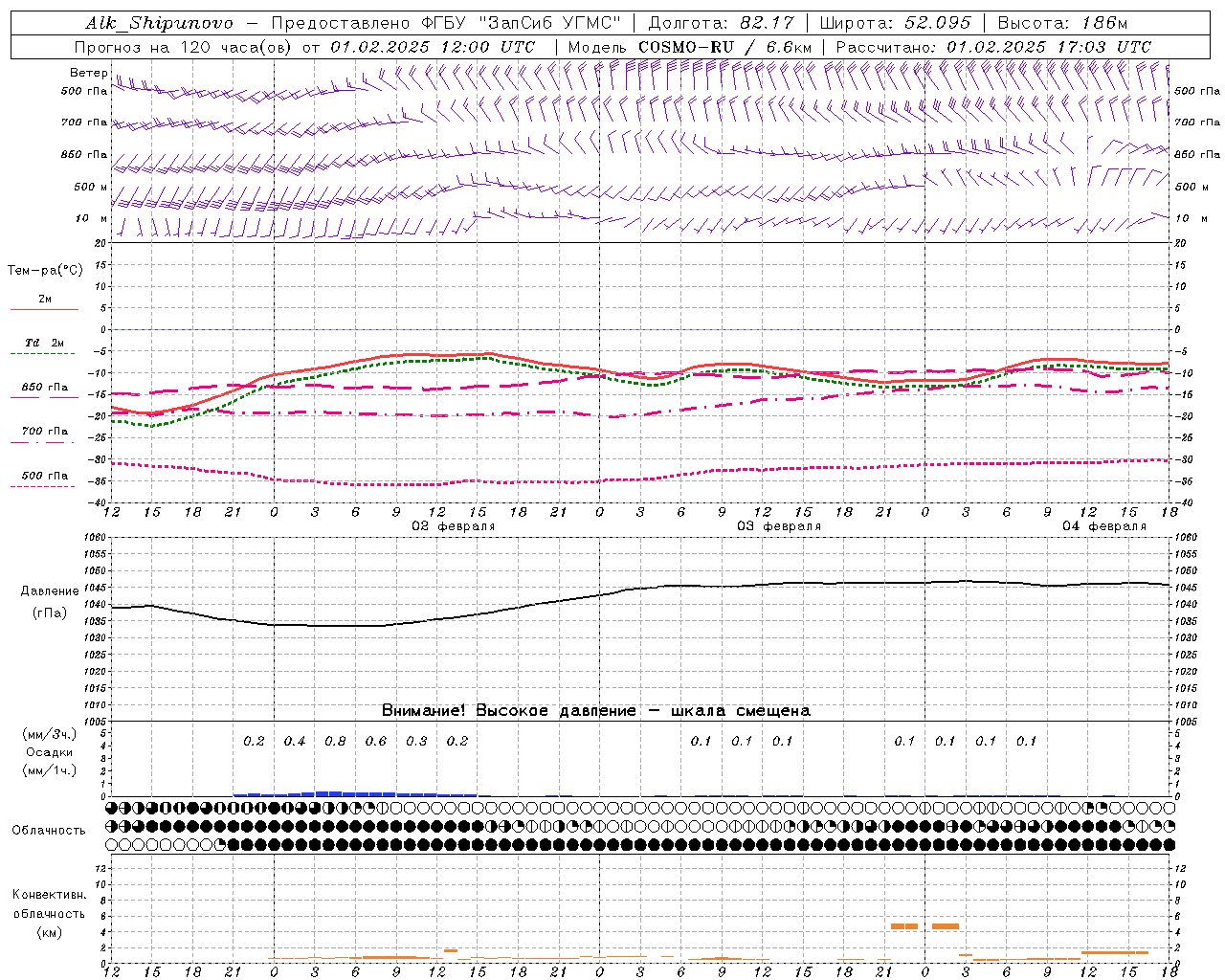Click the 500 гПа entry in temperature legend
Viewport: 1225px width, 980px height.
pyautogui.click(x=44, y=476)
